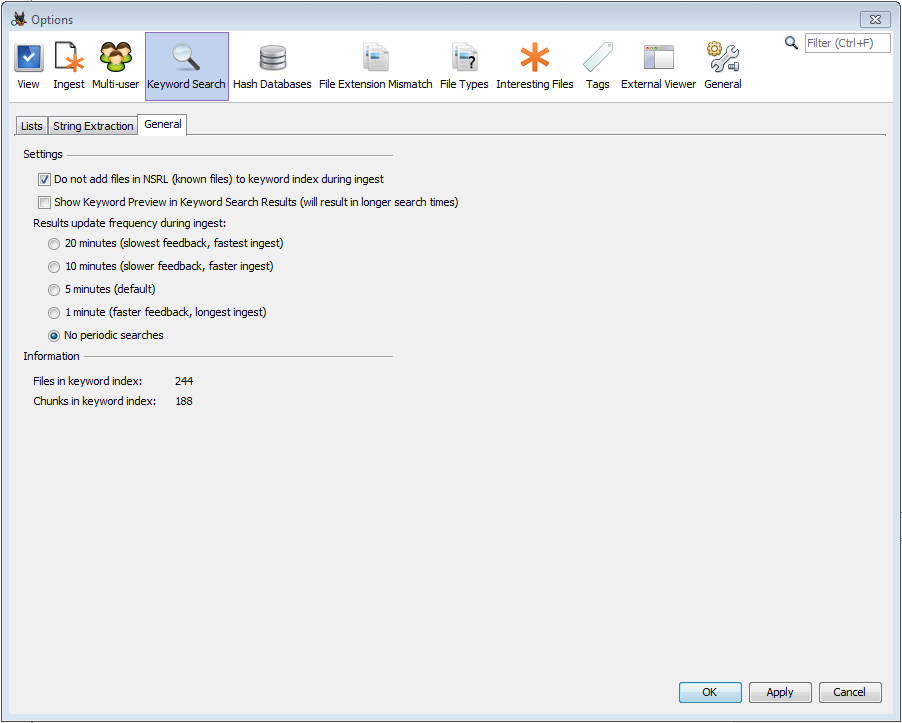Switch to the Lists tab

coord(30,125)
